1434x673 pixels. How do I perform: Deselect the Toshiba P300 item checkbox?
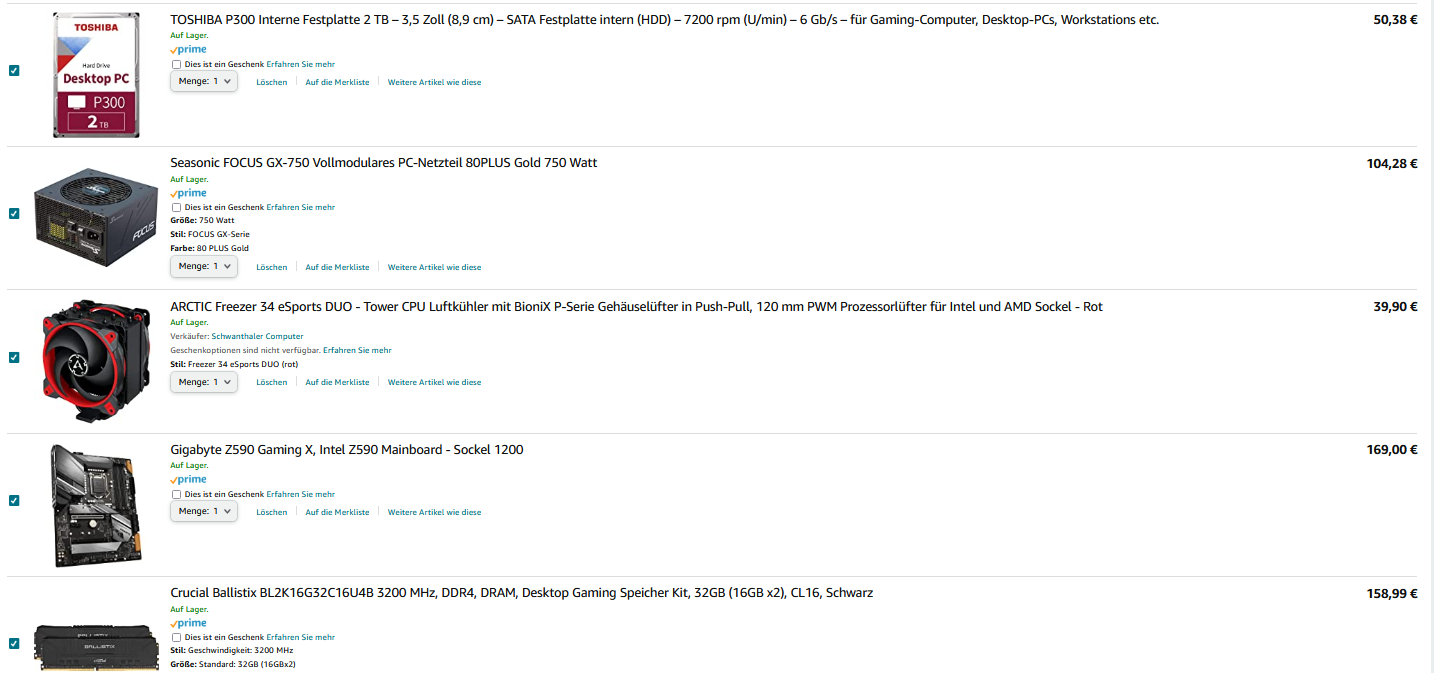(14, 71)
